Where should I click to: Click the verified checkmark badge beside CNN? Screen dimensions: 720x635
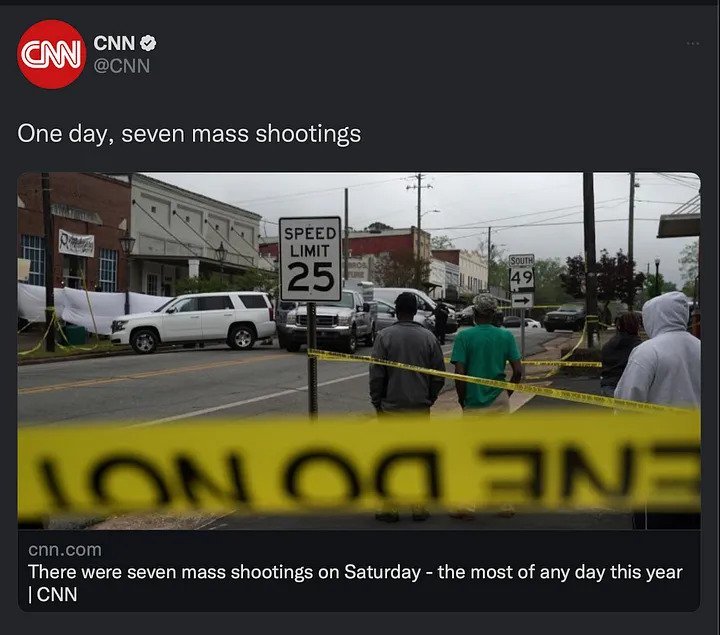[148, 43]
